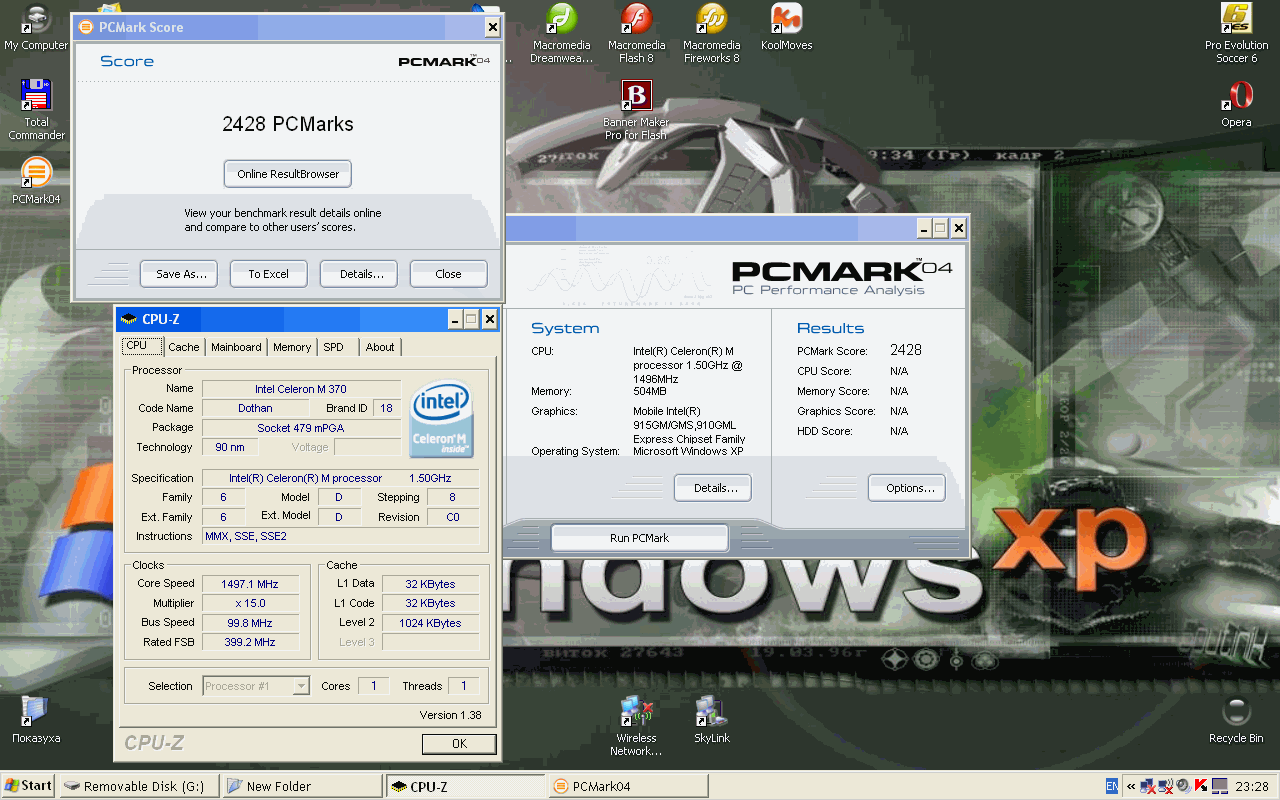Click the Multiplier value x 15.0
Viewport: 1280px width, 800px height.
(250, 603)
